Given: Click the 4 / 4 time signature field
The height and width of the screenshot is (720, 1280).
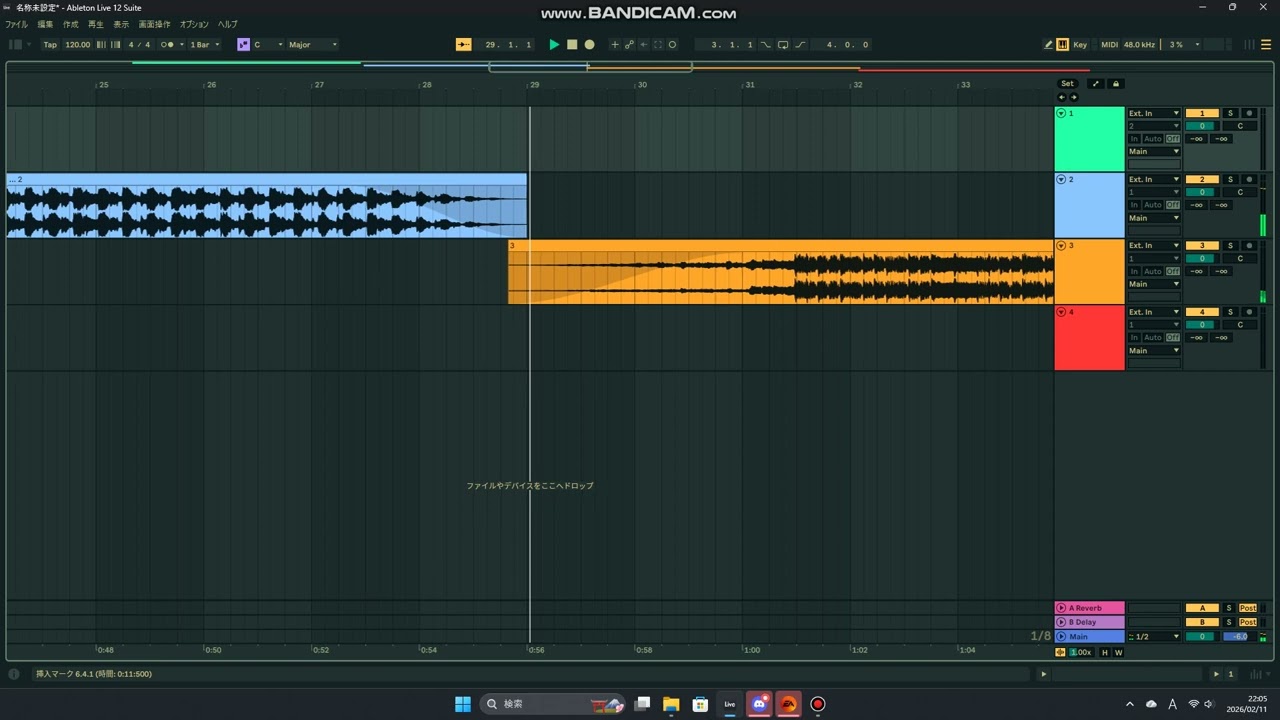Looking at the screenshot, I should coord(139,45).
